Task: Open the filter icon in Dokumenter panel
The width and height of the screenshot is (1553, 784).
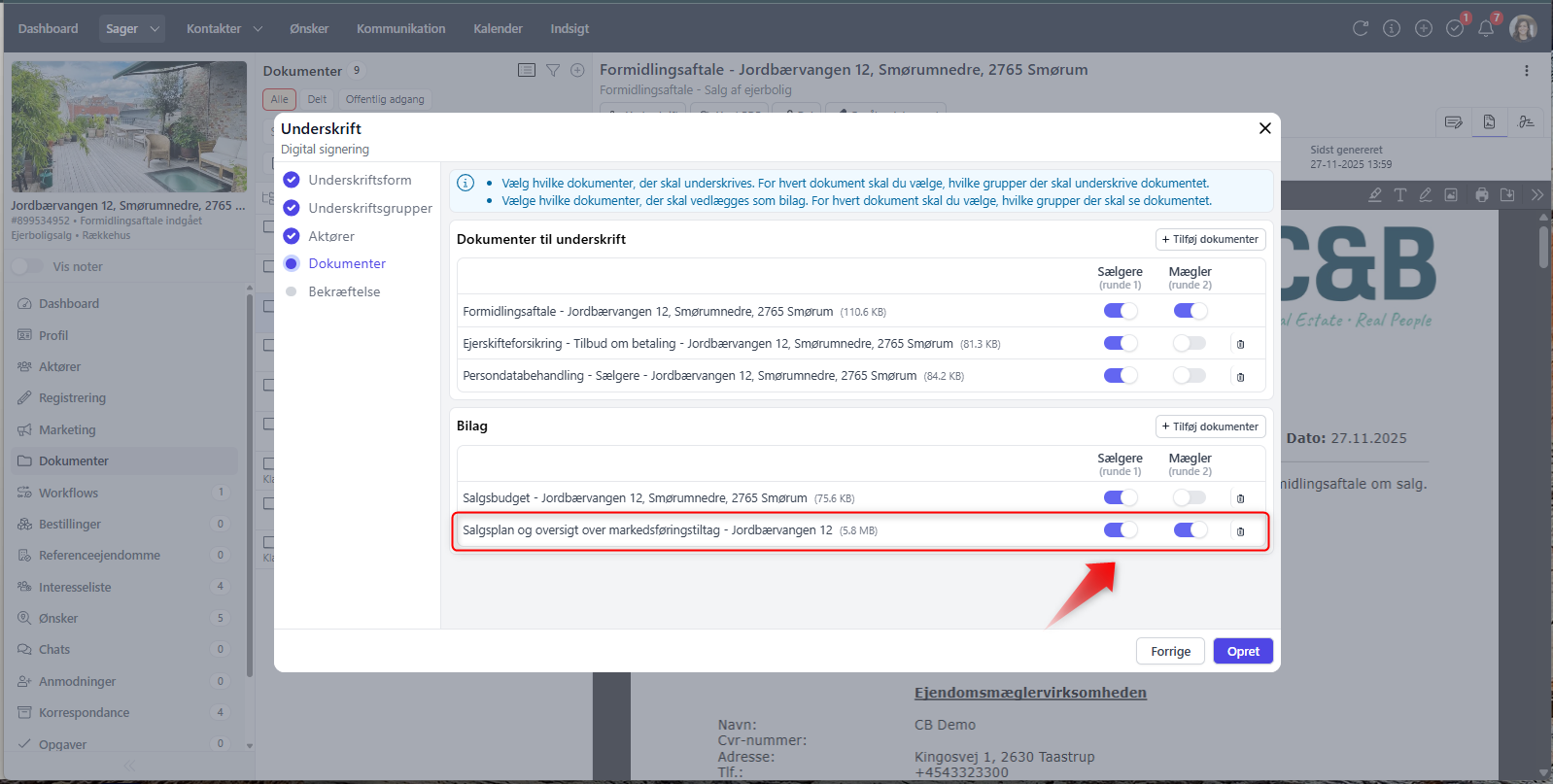Action: 553,70
